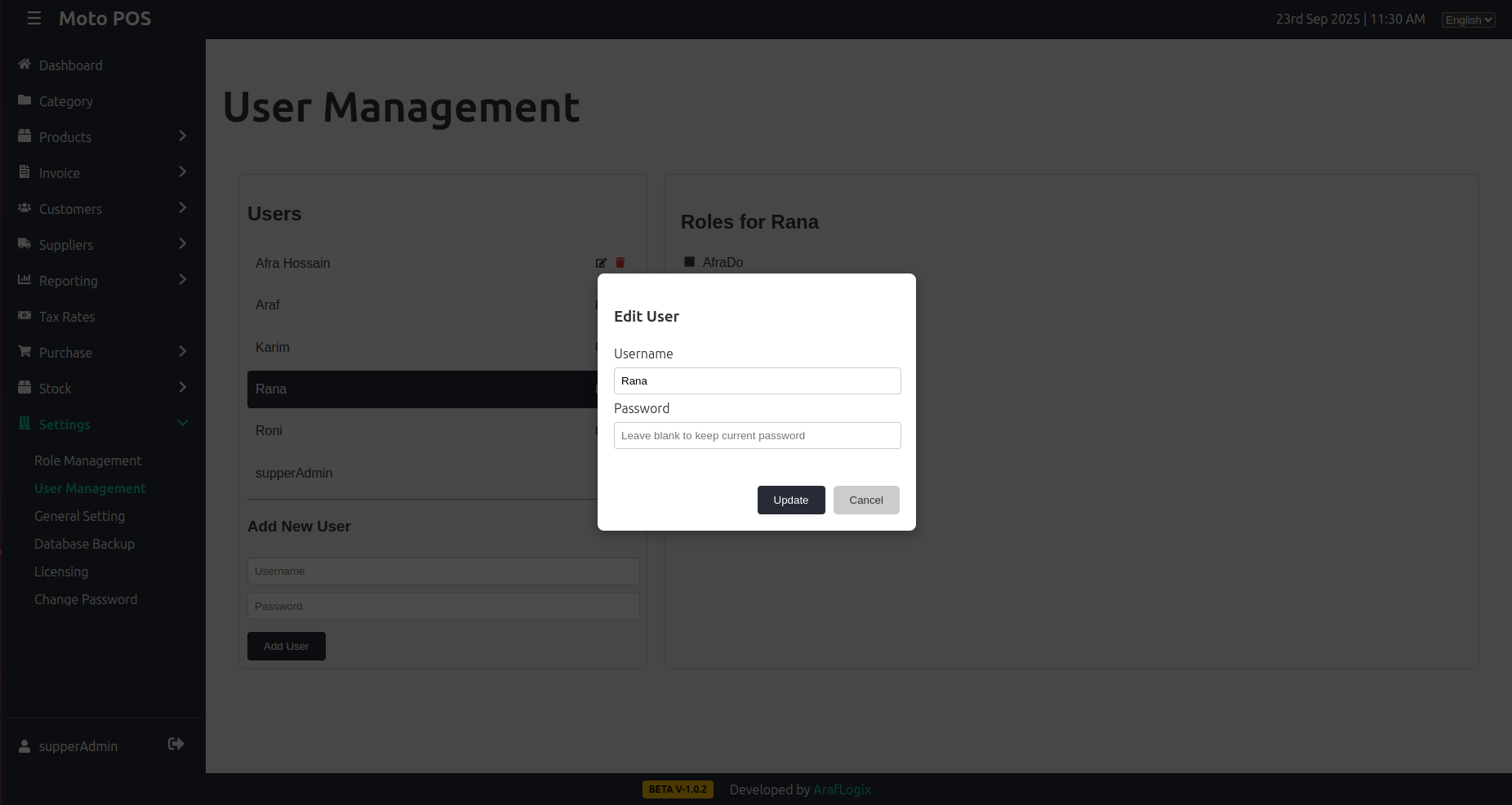The height and width of the screenshot is (805, 1512).
Task: Click the edit pencil icon for Afra Hossain
Action: coord(601,263)
